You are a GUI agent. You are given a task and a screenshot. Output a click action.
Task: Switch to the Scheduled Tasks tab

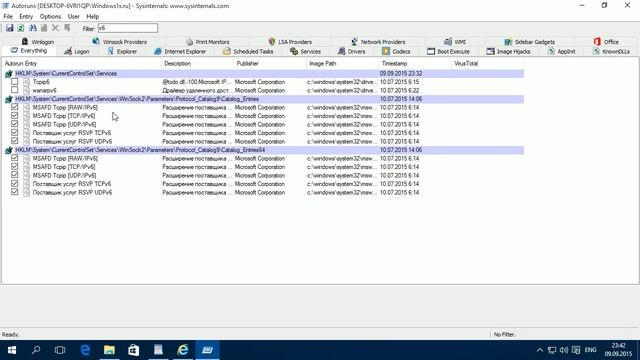click(248, 51)
